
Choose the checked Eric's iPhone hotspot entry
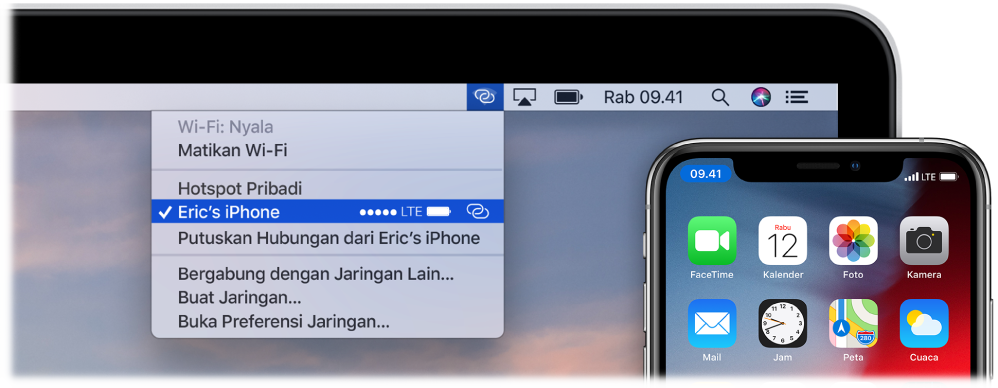(x=327, y=212)
